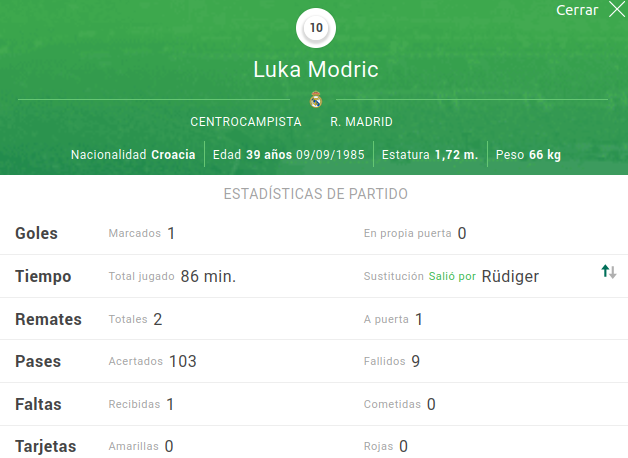Viewport: 628px width, 458px height.
Task: Select the Tiempo row heading
Action: pos(43,276)
